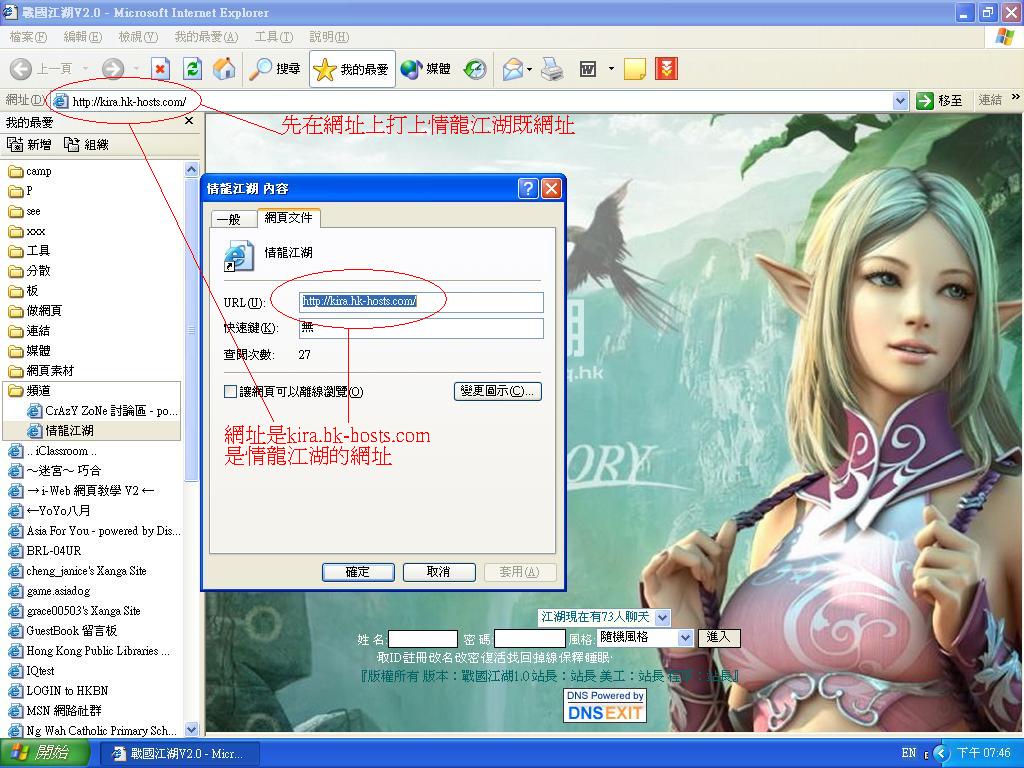The height and width of the screenshot is (768, 1024).
Task: Open the 我的最愛(A) menu
Action: point(206,37)
